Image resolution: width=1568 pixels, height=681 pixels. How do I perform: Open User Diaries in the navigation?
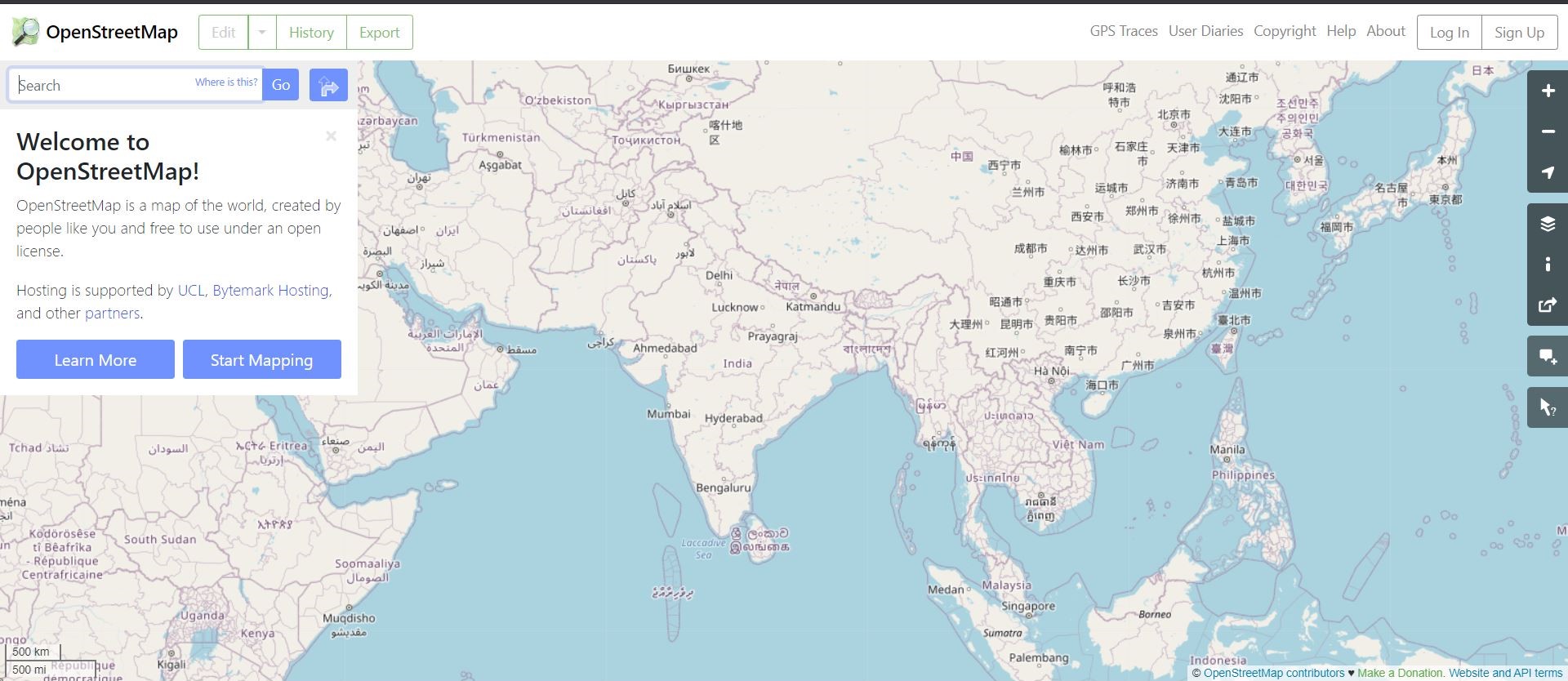tap(1205, 31)
